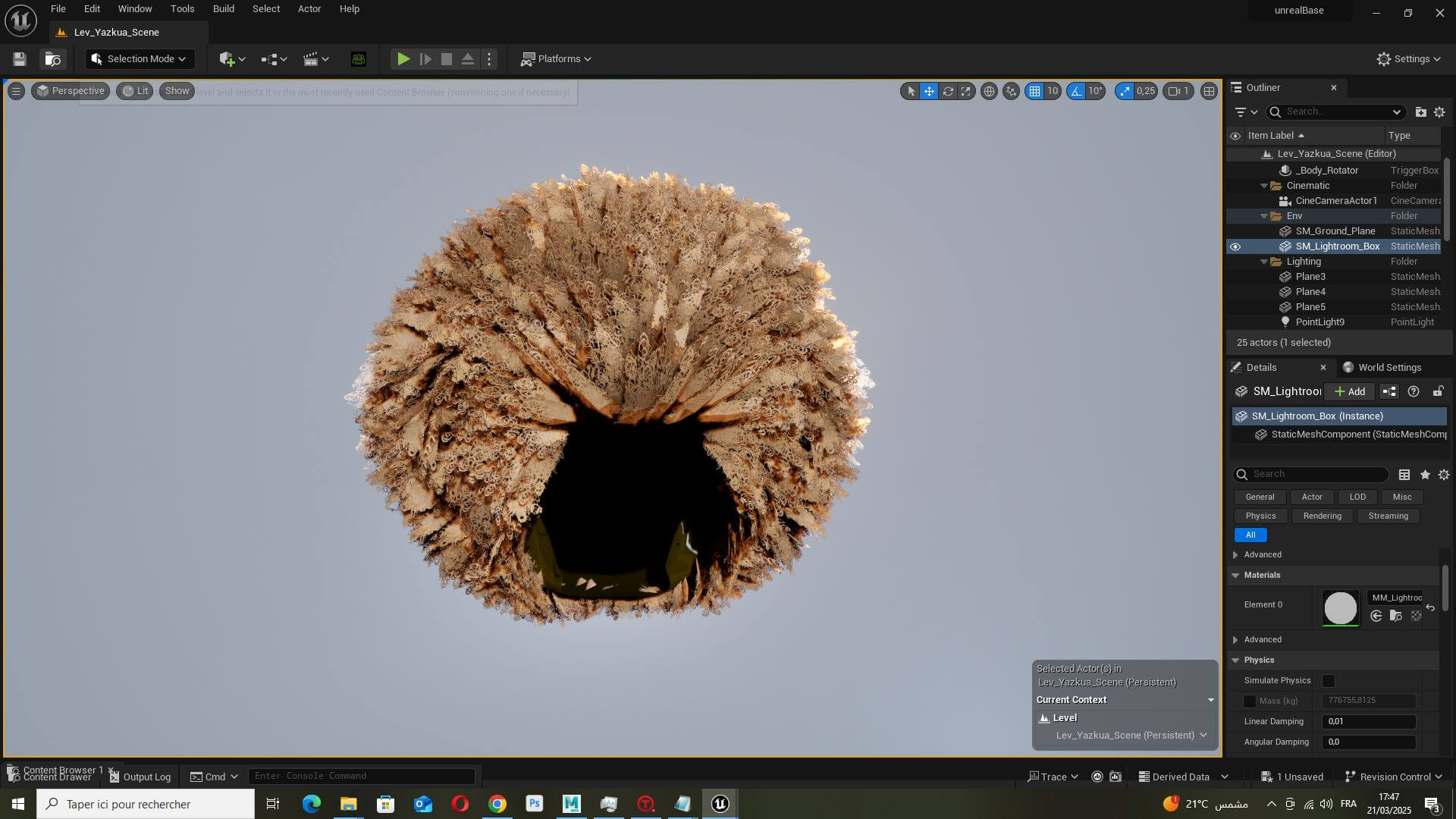Open Selection Mode dropdown
The image size is (1456, 819).
pyautogui.click(x=140, y=59)
